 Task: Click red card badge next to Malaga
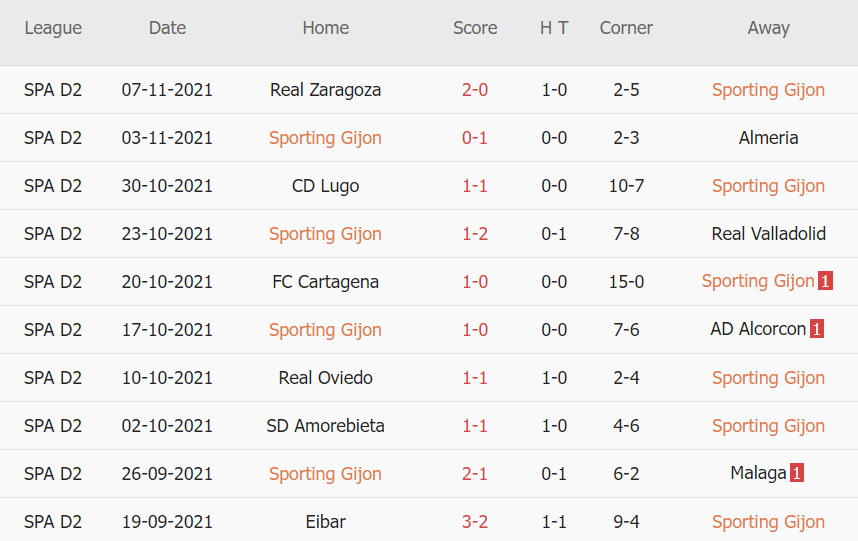[x=797, y=473]
